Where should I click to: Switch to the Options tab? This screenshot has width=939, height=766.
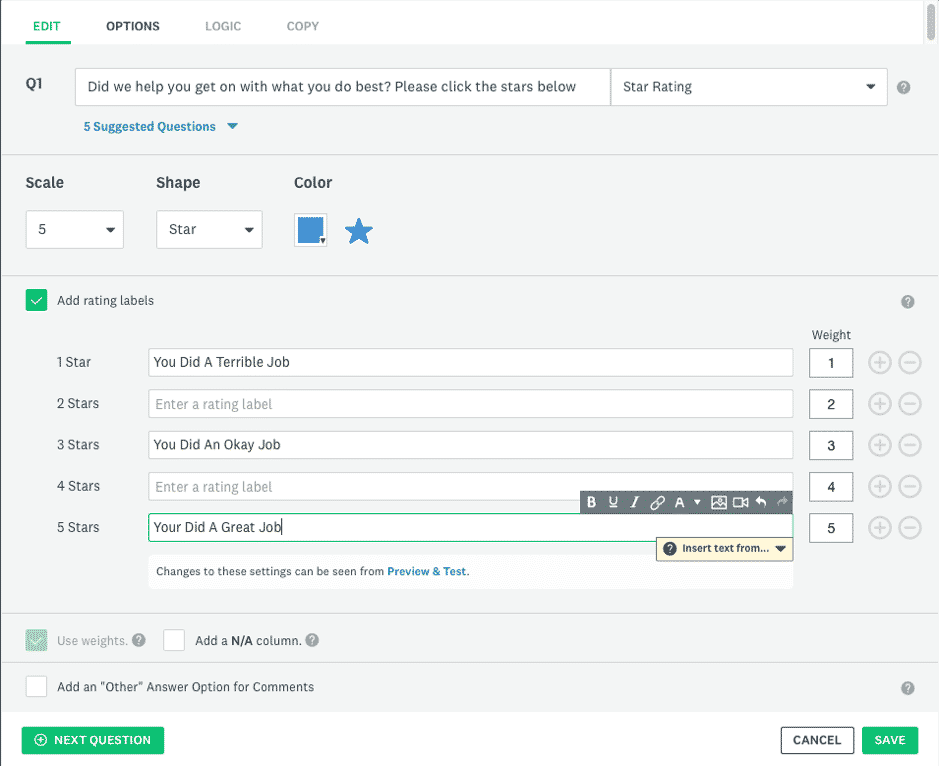133,26
